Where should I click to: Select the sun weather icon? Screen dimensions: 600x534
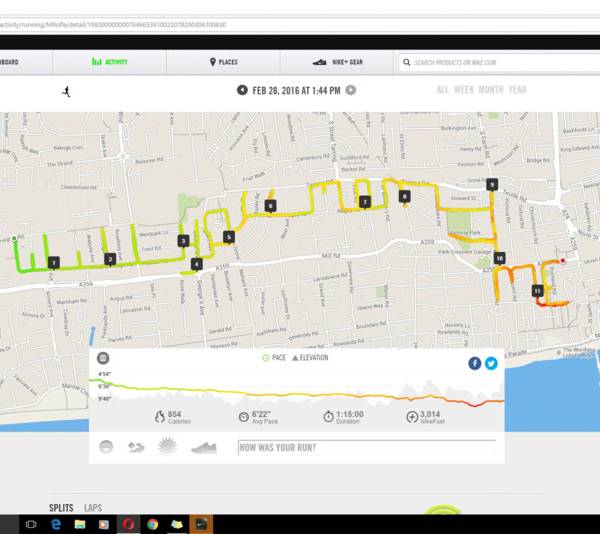(x=167, y=447)
